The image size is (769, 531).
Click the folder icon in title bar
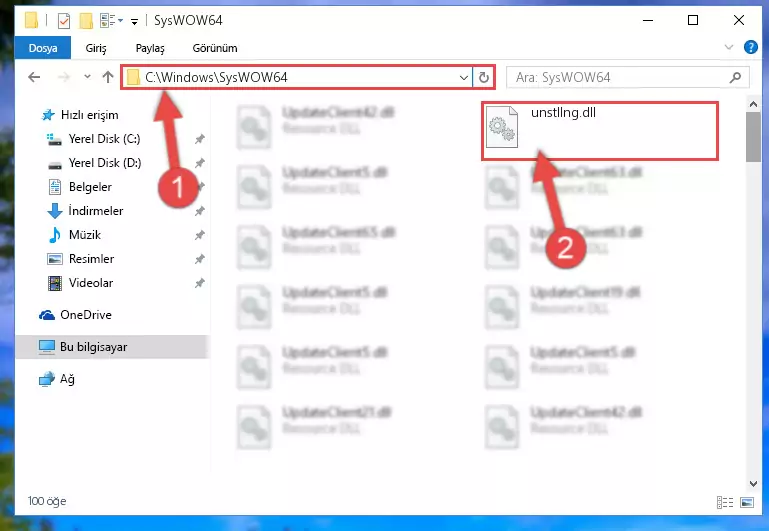click(x=31, y=20)
